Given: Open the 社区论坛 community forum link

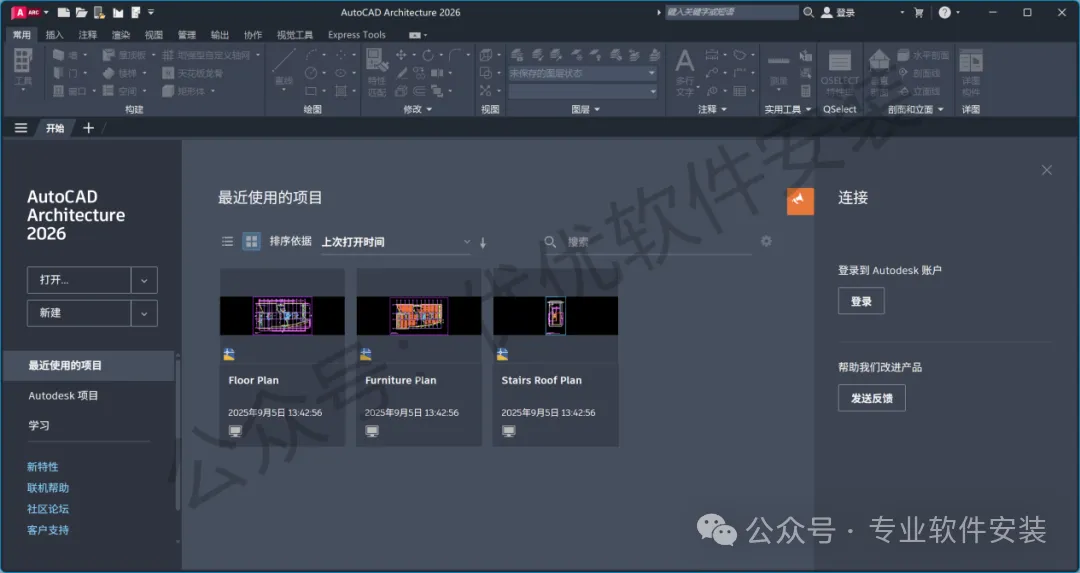Looking at the screenshot, I should point(48,509).
